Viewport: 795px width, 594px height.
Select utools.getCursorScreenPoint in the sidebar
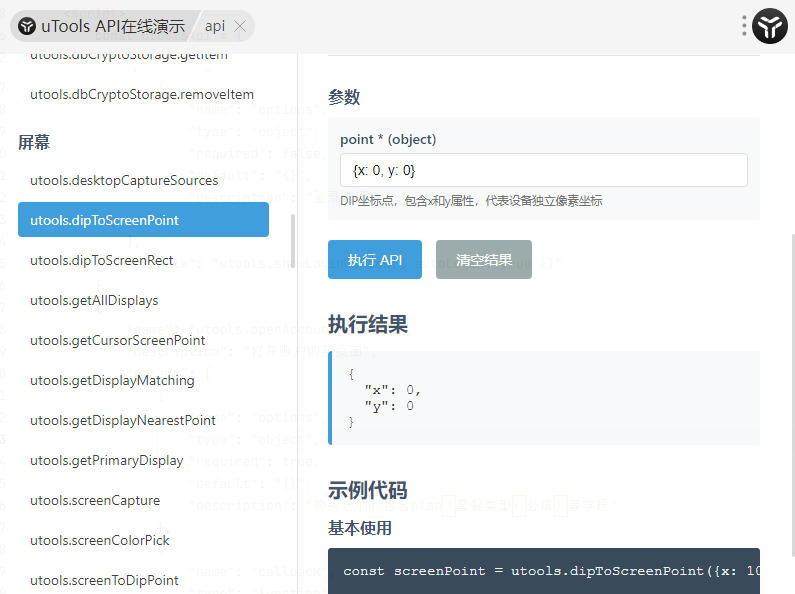118,340
